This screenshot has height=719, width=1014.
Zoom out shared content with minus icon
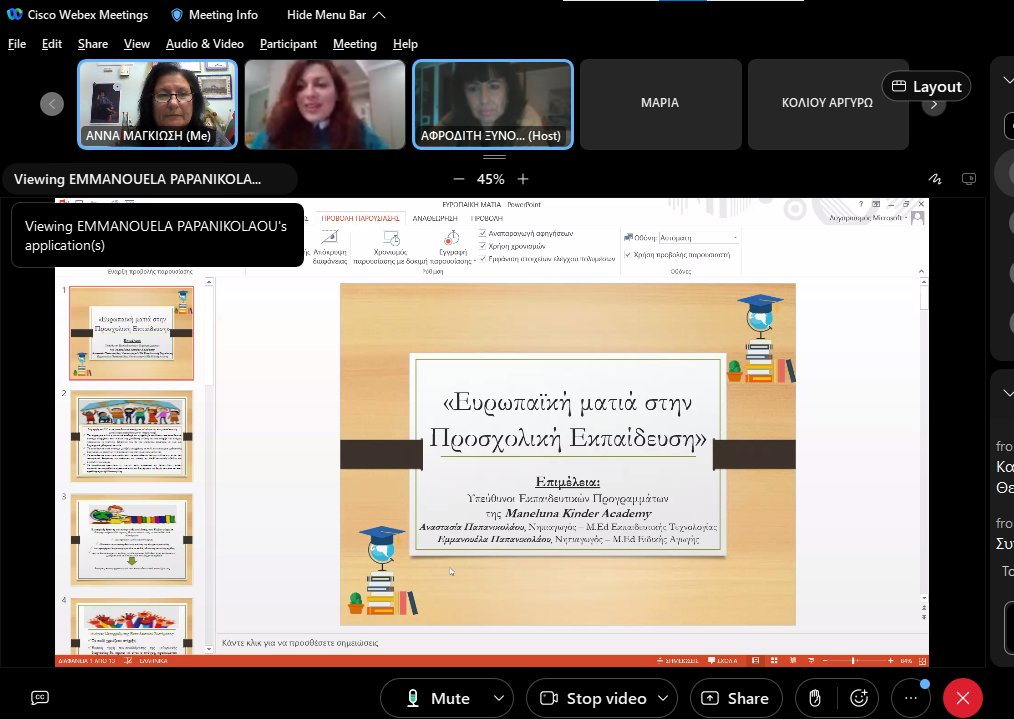[x=459, y=180]
